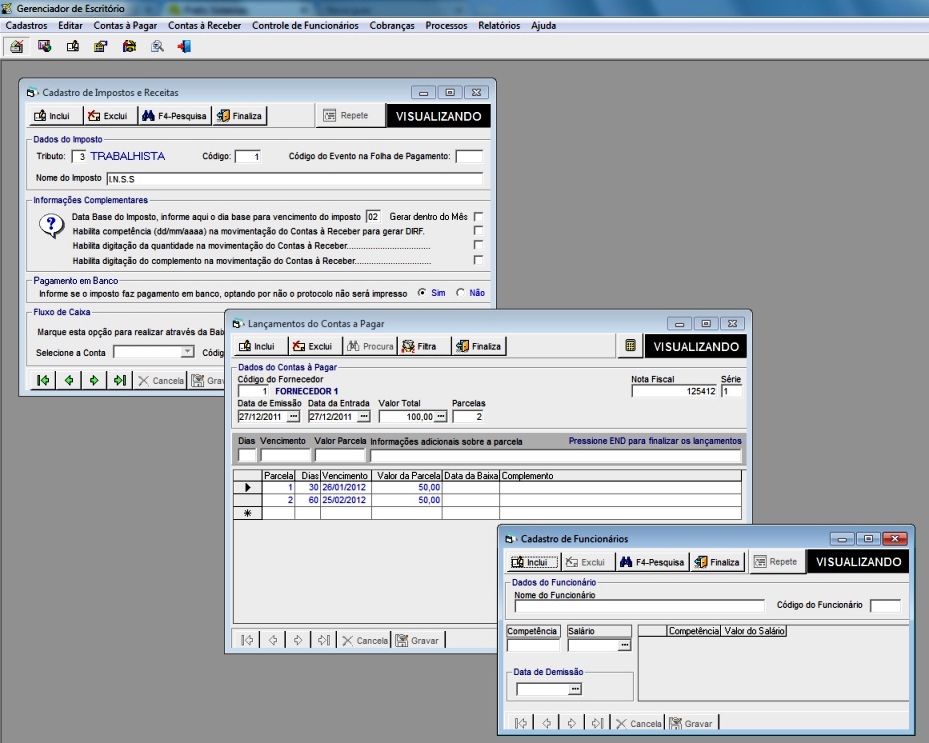Viewport: 929px width, 743px height.
Task: Open the Data de Demissão date picker button
Action: 574,689
